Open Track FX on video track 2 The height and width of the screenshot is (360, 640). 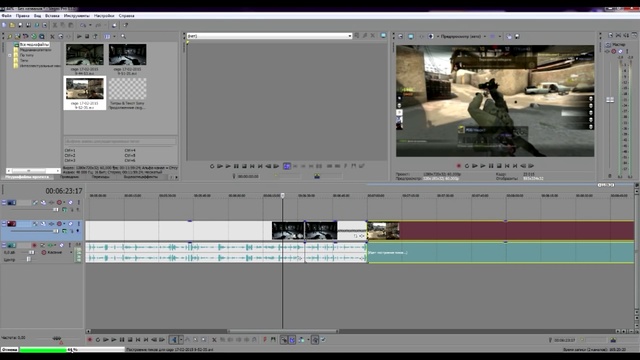point(51,224)
